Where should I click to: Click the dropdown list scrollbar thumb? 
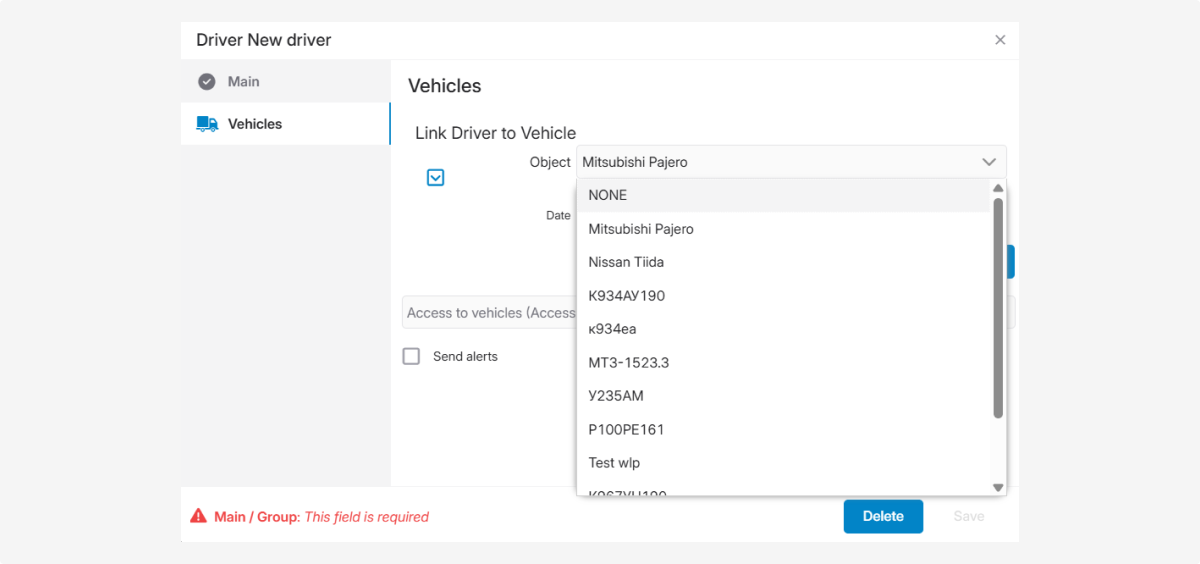(998, 307)
